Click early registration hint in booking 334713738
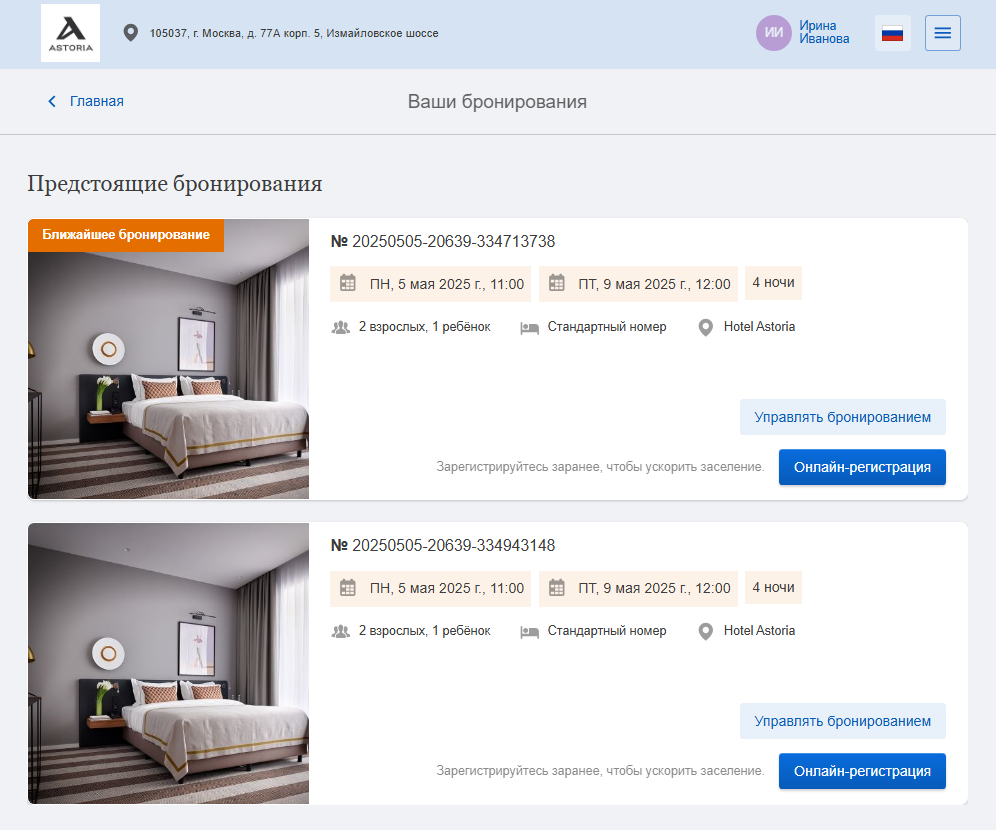This screenshot has width=996, height=830. click(600, 467)
